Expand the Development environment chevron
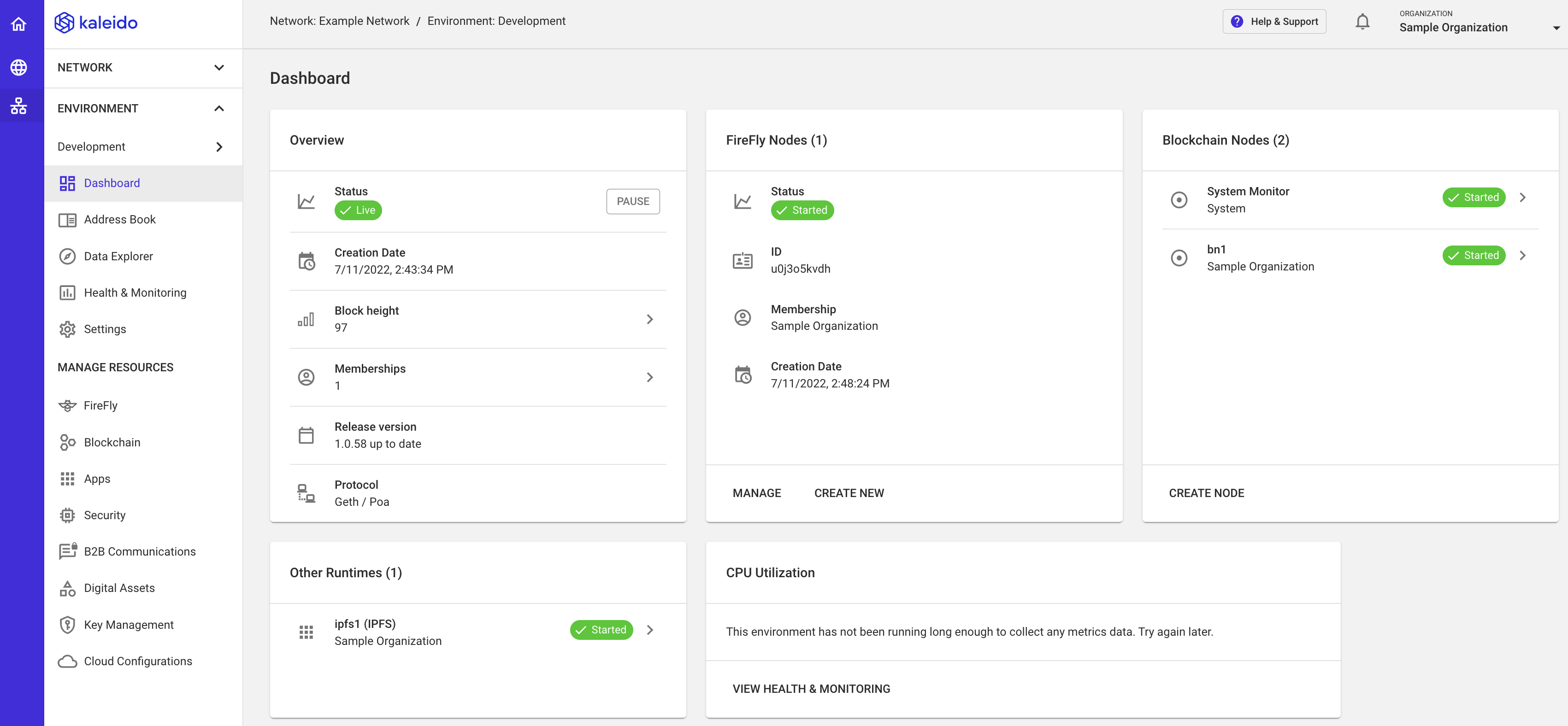1568x726 pixels. [x=219, y=146]
